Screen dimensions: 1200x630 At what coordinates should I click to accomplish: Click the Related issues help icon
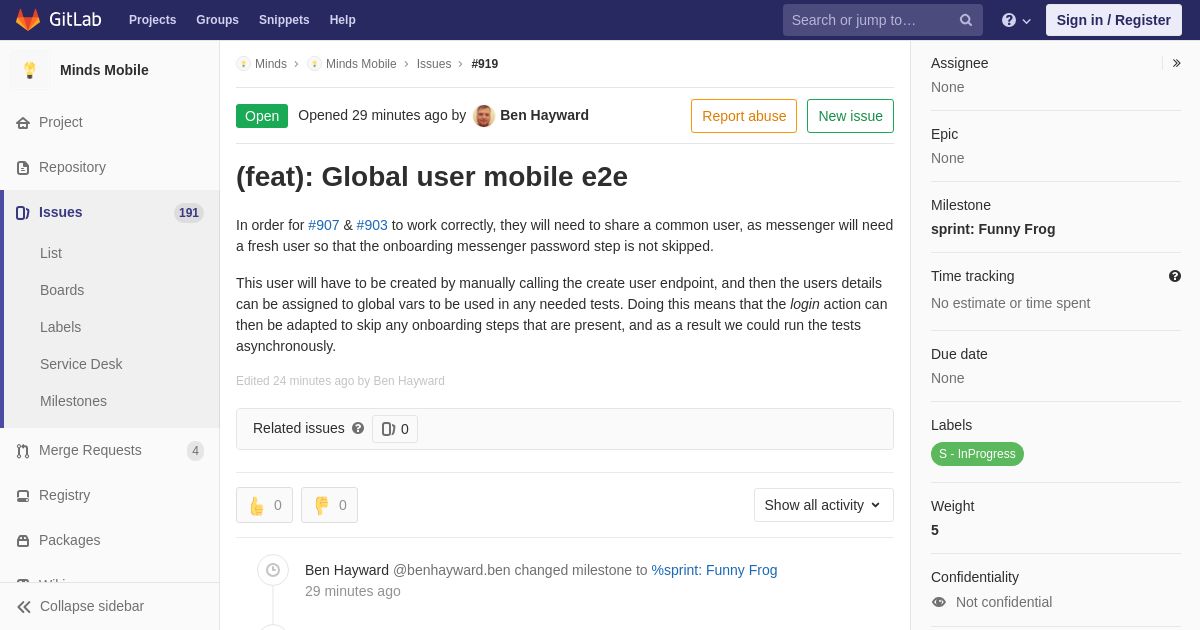click(358, 428)
